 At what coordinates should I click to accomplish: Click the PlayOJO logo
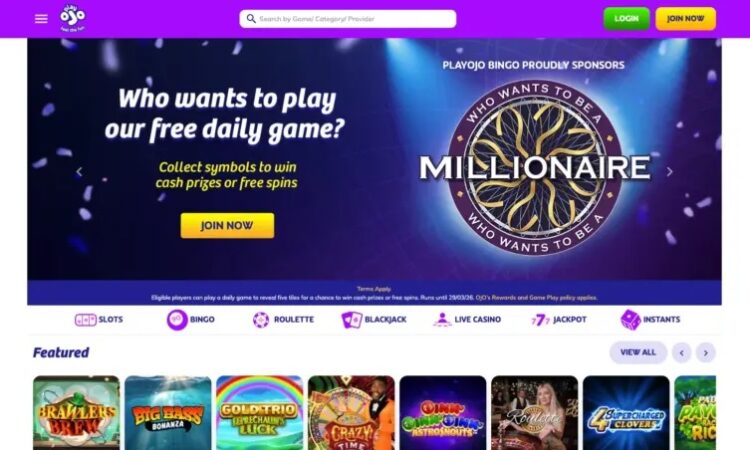click(x=73, y=18)
